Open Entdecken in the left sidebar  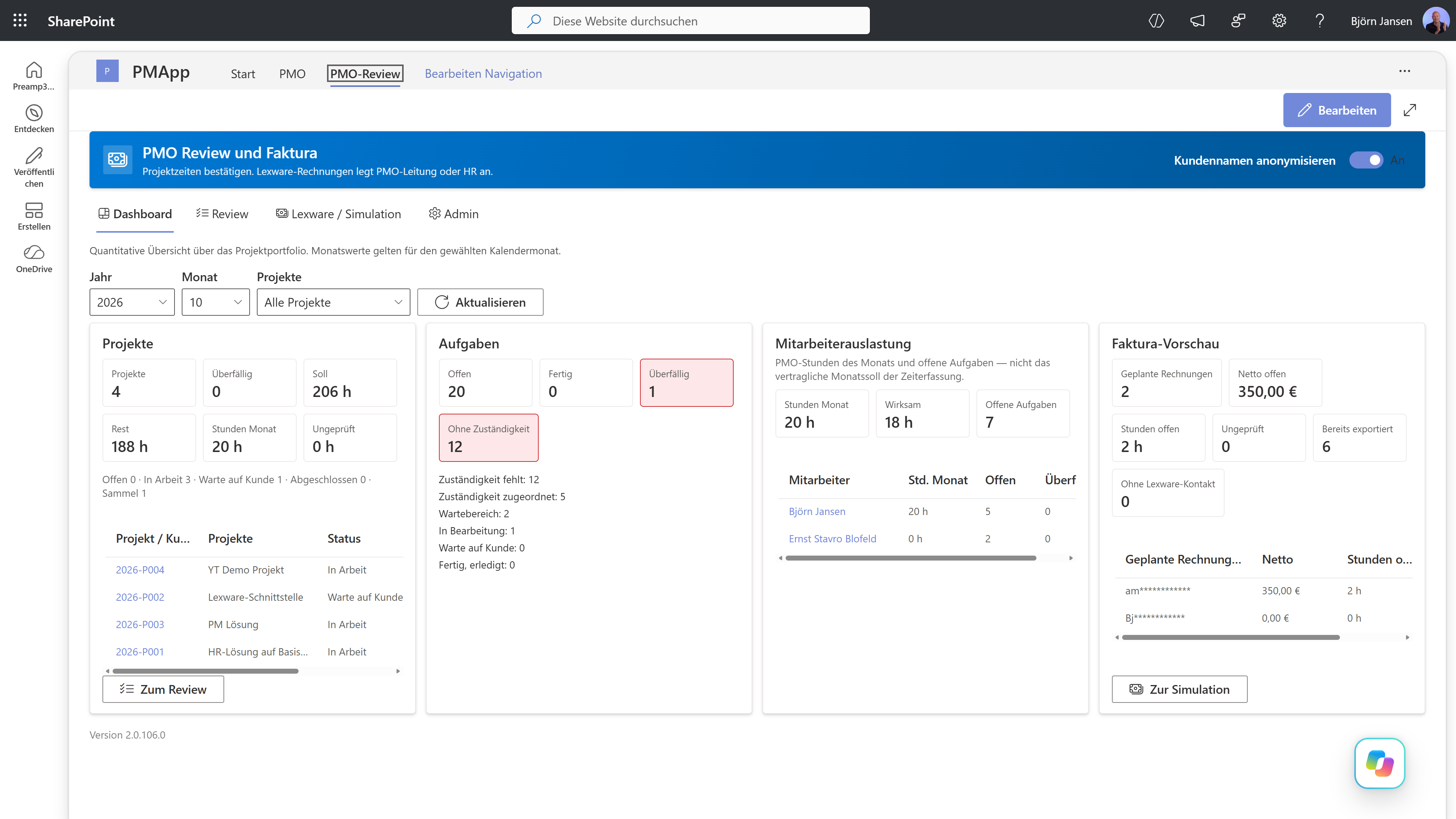34,119
